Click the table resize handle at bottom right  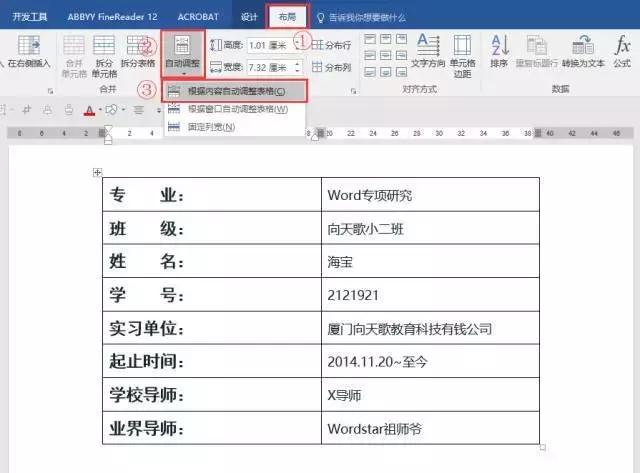542,447
